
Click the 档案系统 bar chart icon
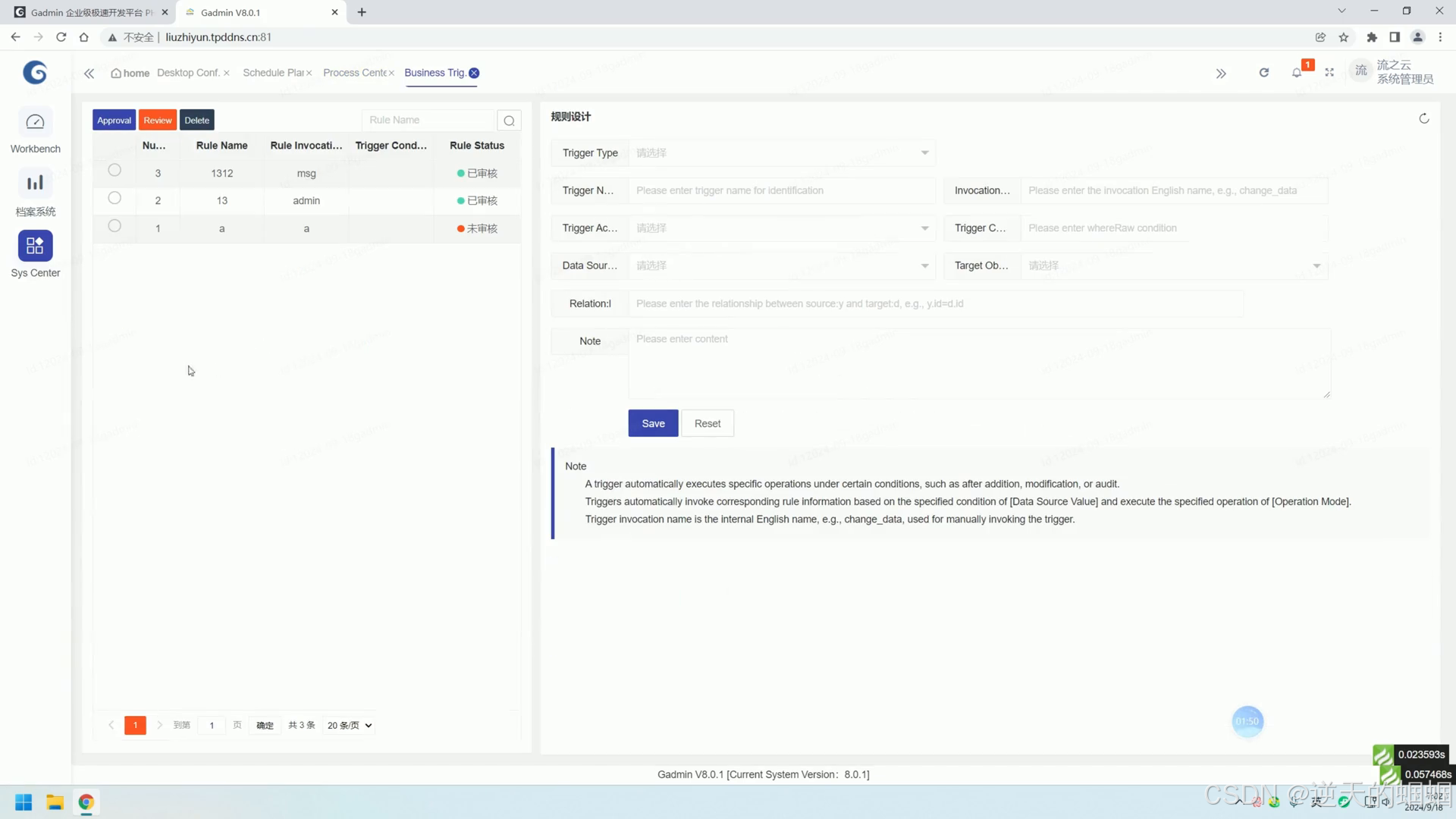35,183
